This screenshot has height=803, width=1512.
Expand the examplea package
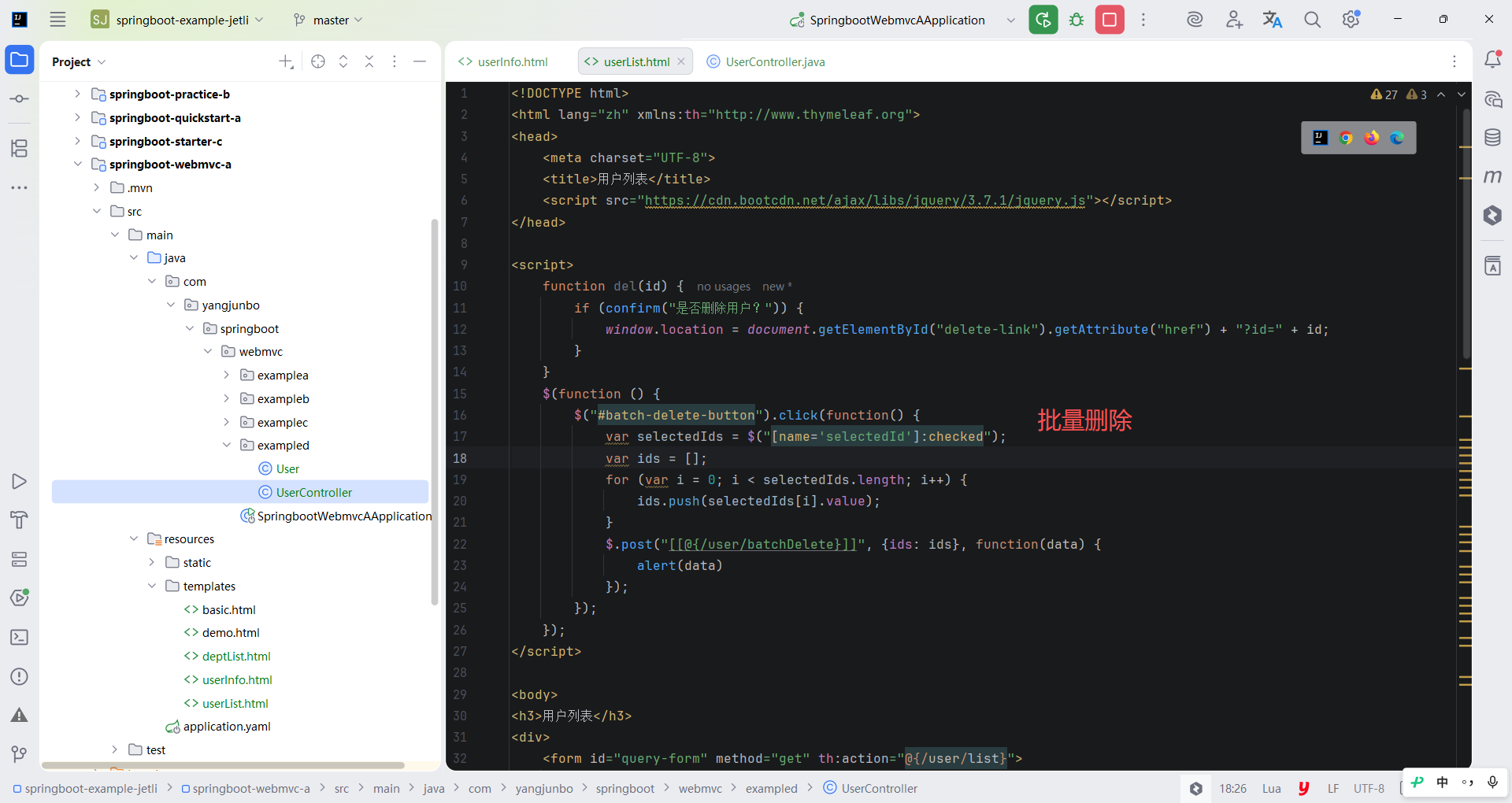tap(226, 375)
